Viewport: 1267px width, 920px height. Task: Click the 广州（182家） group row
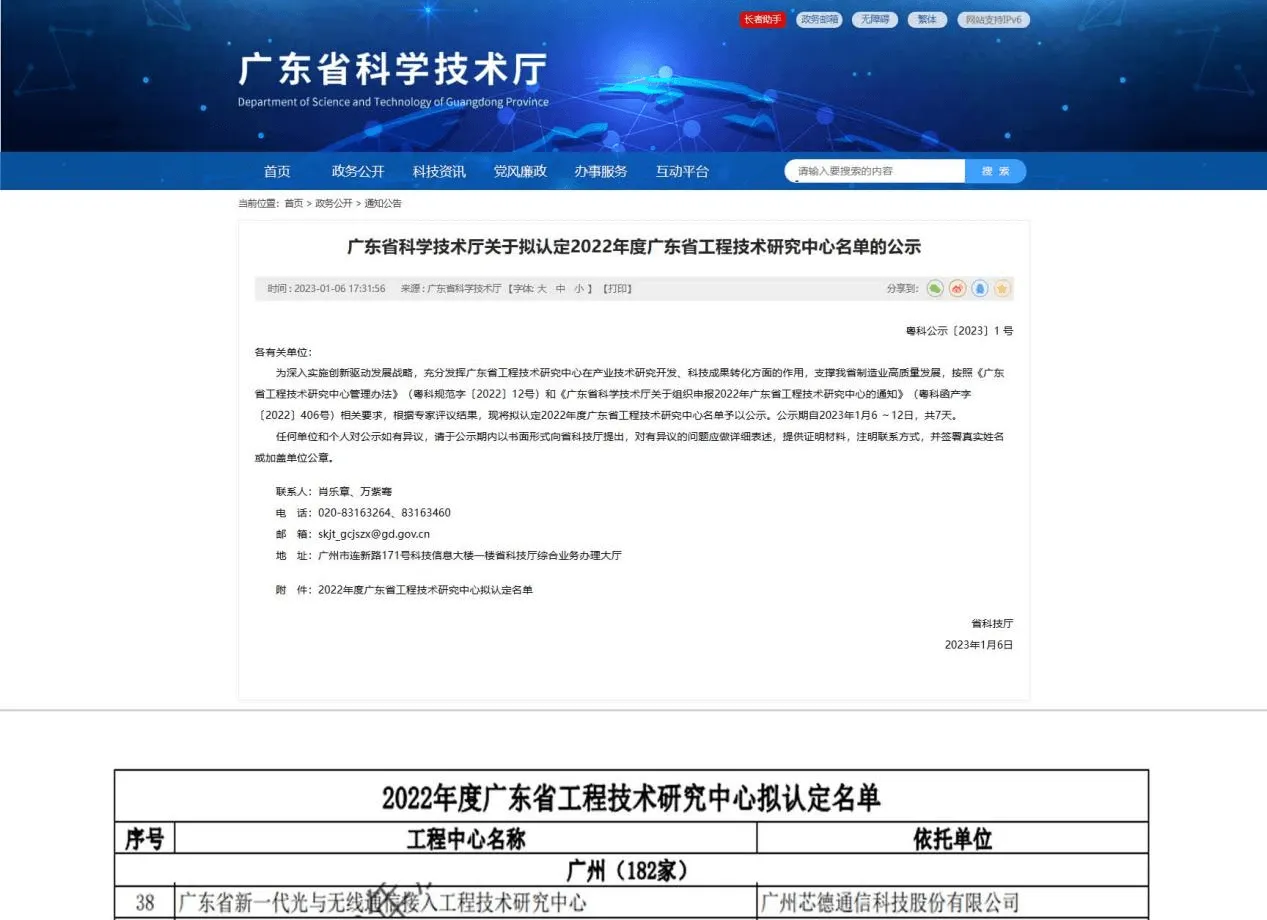[631, 871]
